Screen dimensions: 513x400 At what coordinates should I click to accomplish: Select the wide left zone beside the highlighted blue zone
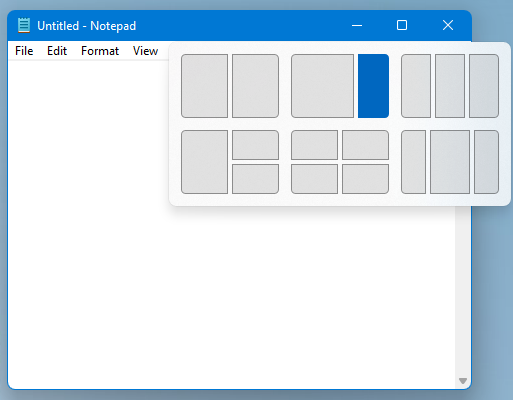click(x=322, y=86)
